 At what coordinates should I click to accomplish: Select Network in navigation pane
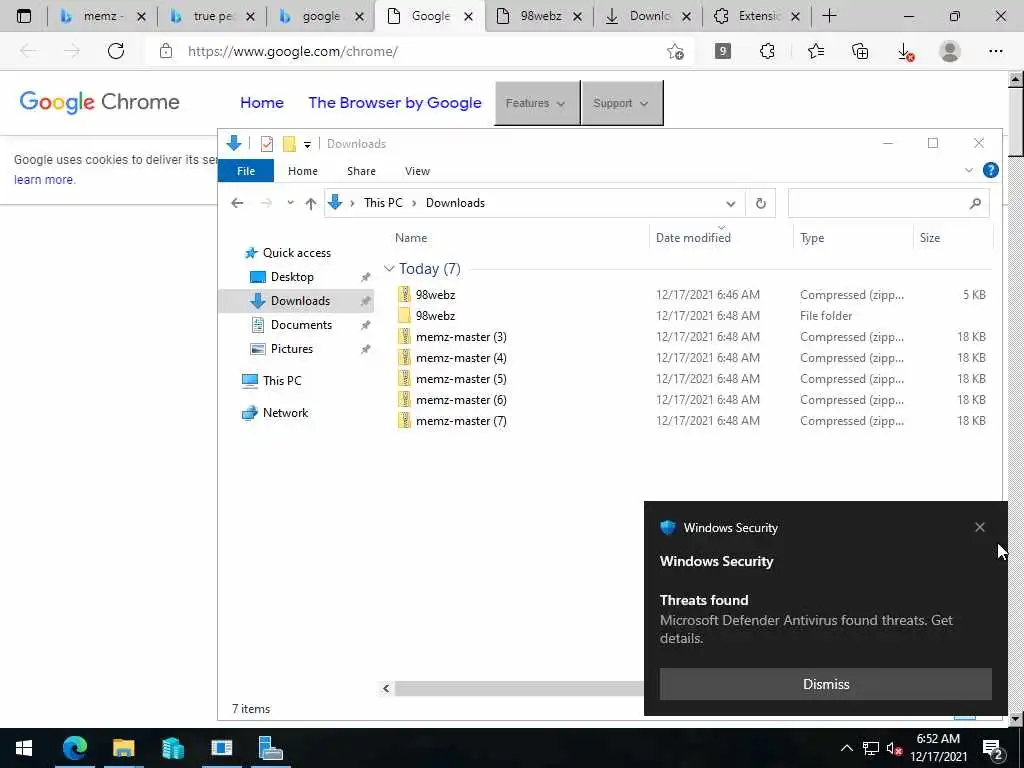pos(285,413)
